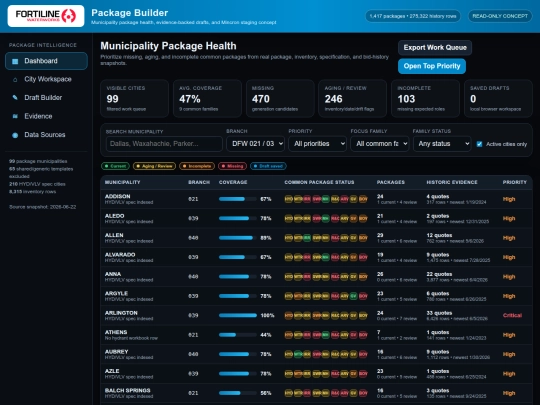Click the PRIORITY column header
This screenshot has height=405, width=540.
515,182
